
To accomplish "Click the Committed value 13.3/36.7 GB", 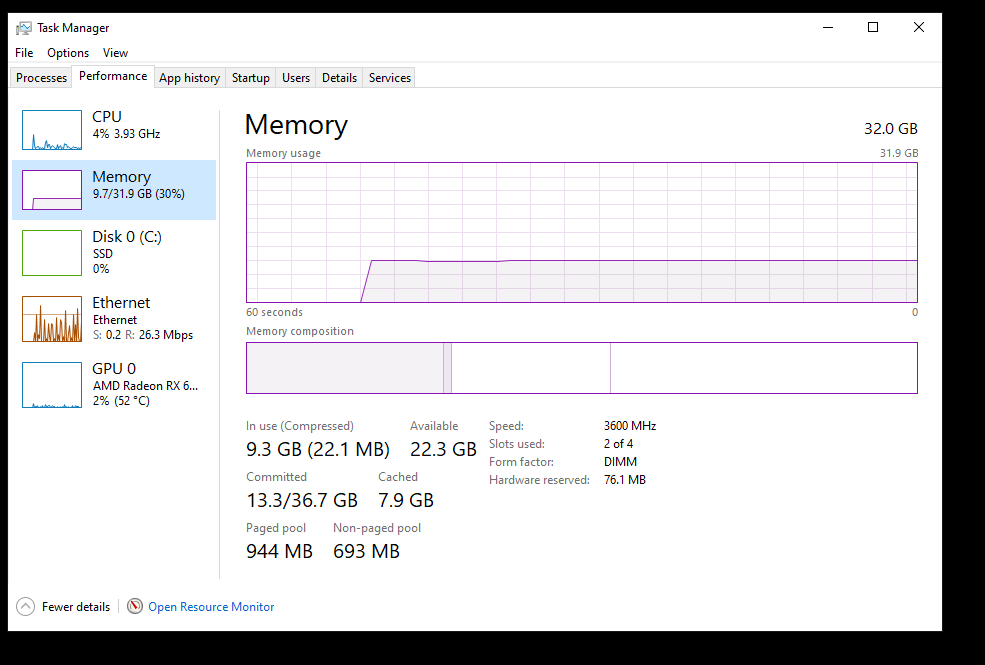I will 302,500.
